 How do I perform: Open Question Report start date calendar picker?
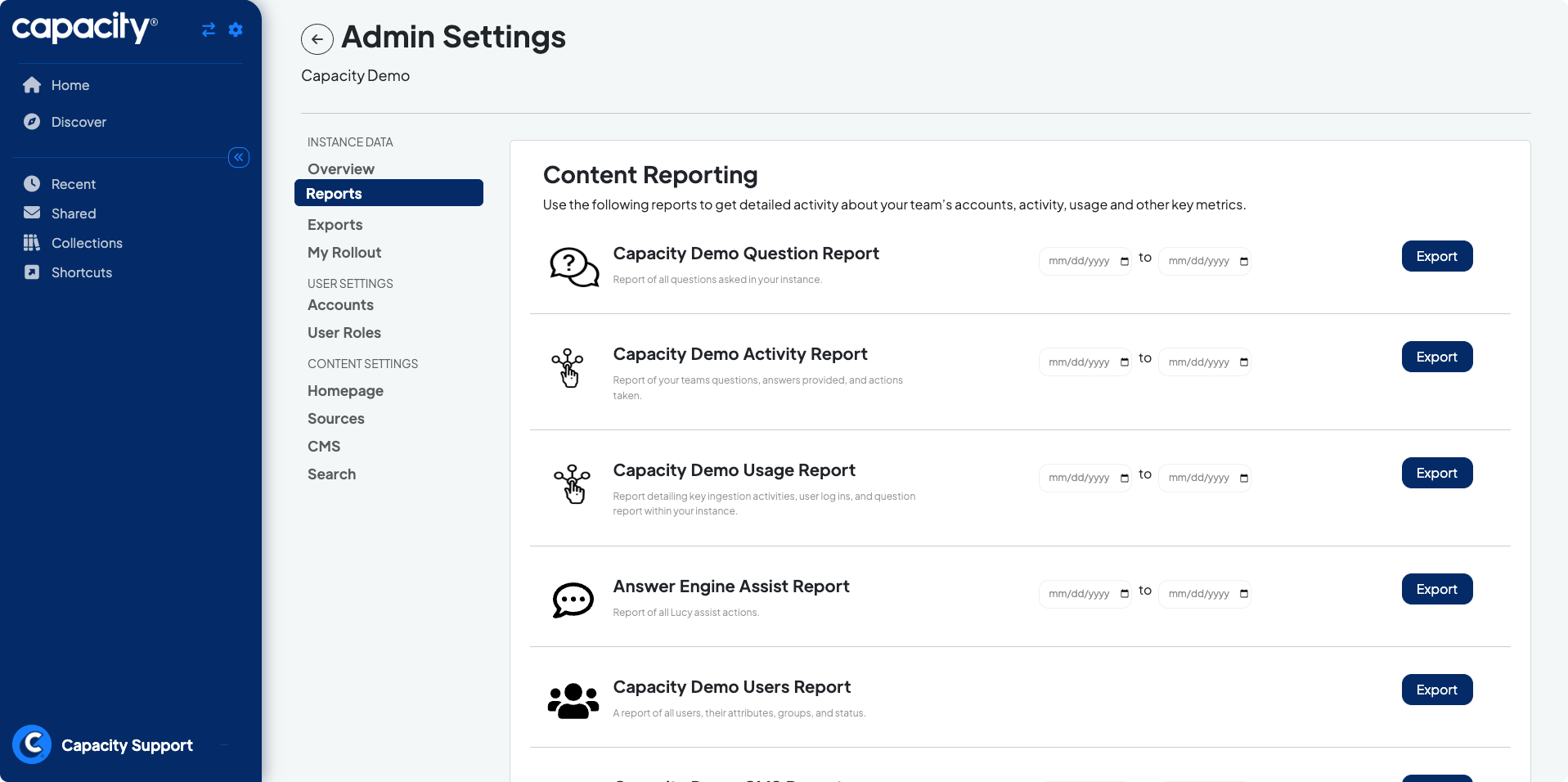coord(1125,262)
